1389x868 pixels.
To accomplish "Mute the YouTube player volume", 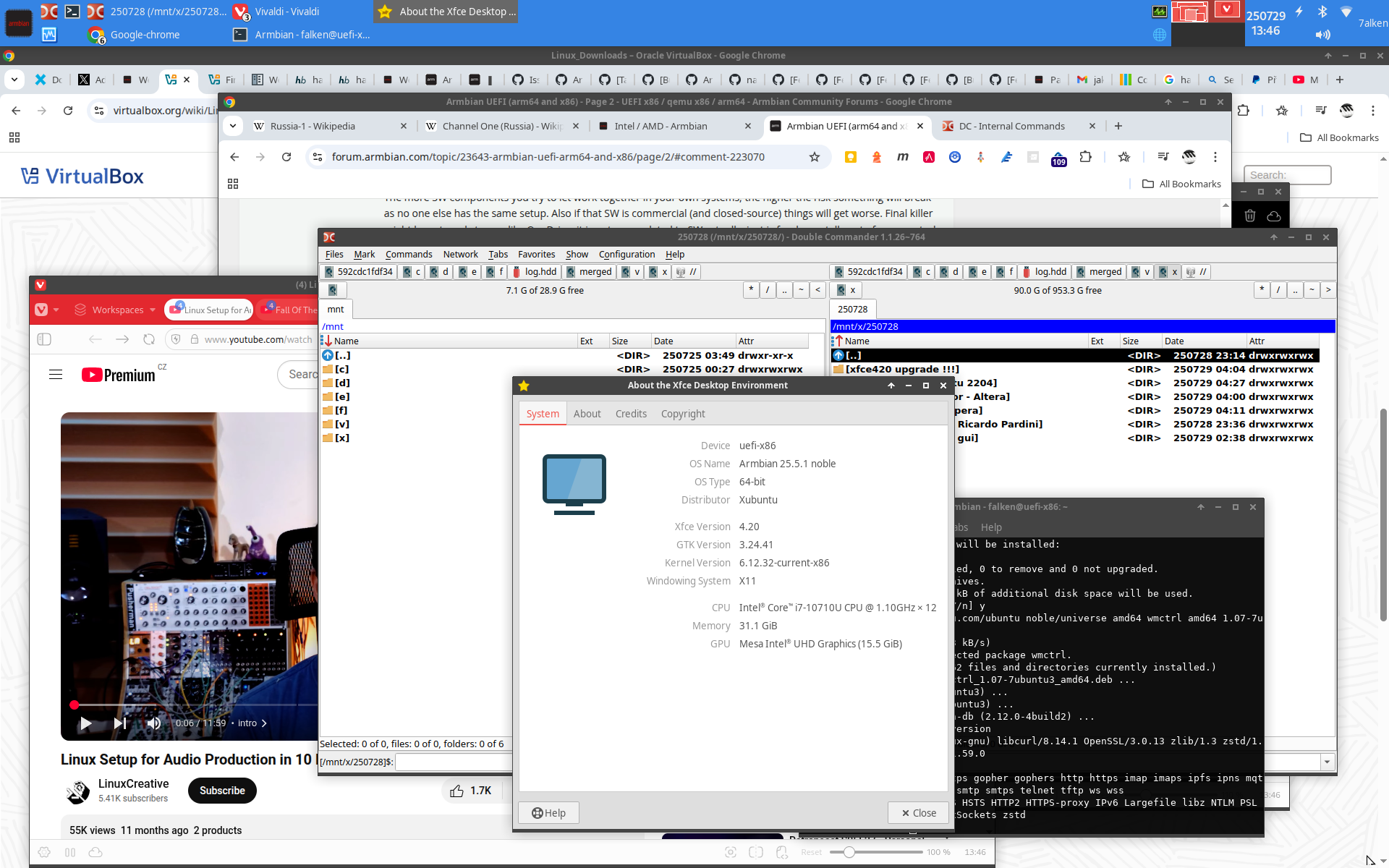I will pyautogui.click(x=154, y=723).
